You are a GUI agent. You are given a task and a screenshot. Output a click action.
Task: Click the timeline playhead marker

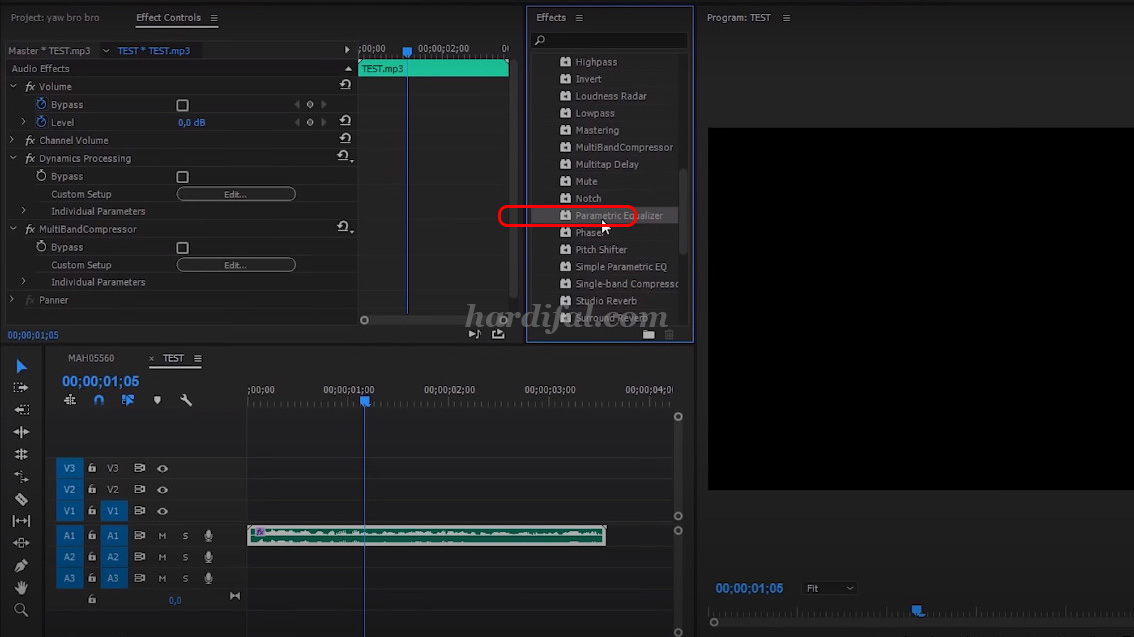click(x=365, y=401)
